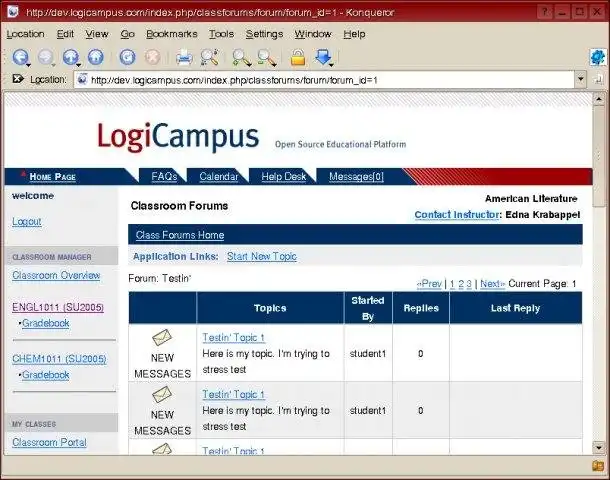Image resolution: width=610 pixels, height=480 pixels.
Task: Click the security padlock icon
Action: pos(298,58)
